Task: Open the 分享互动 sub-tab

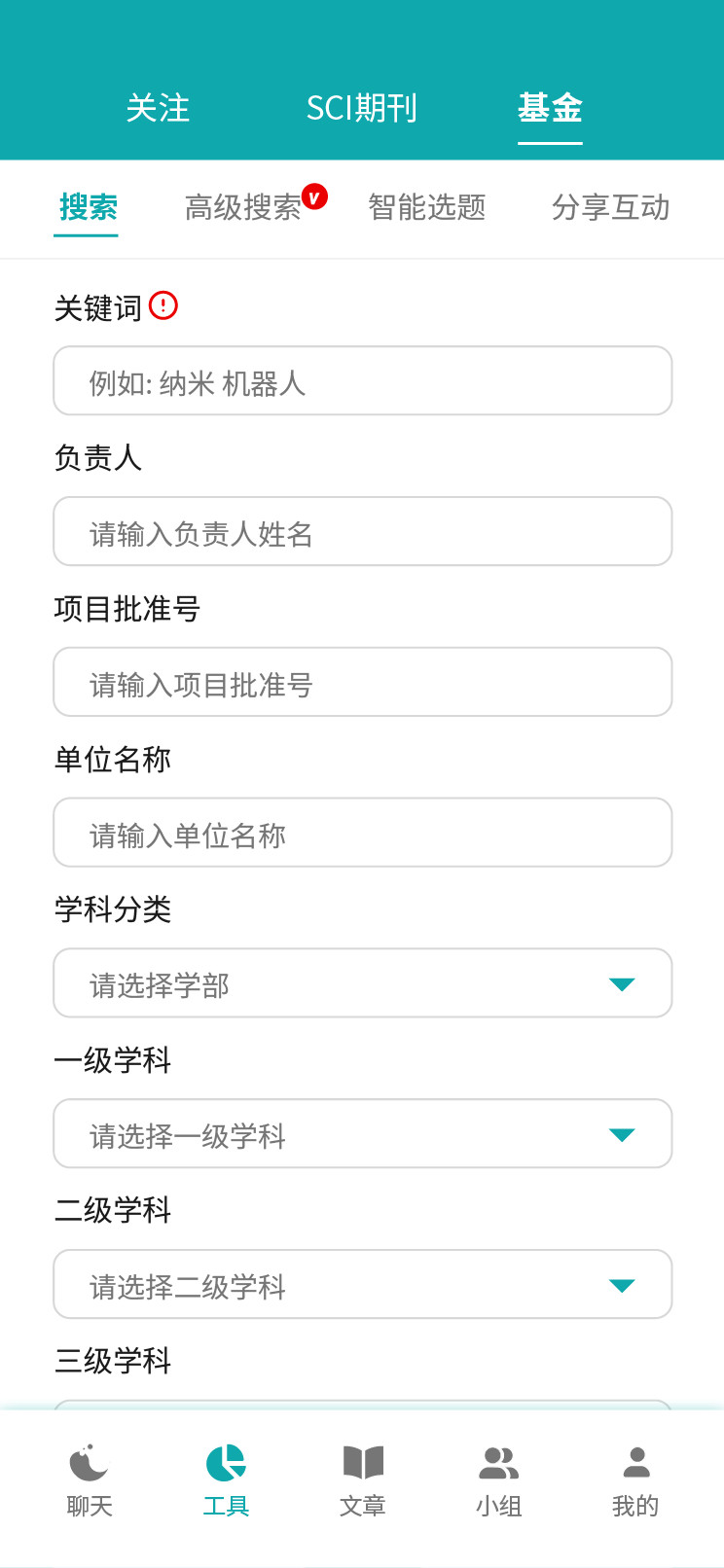Action: 610,207
